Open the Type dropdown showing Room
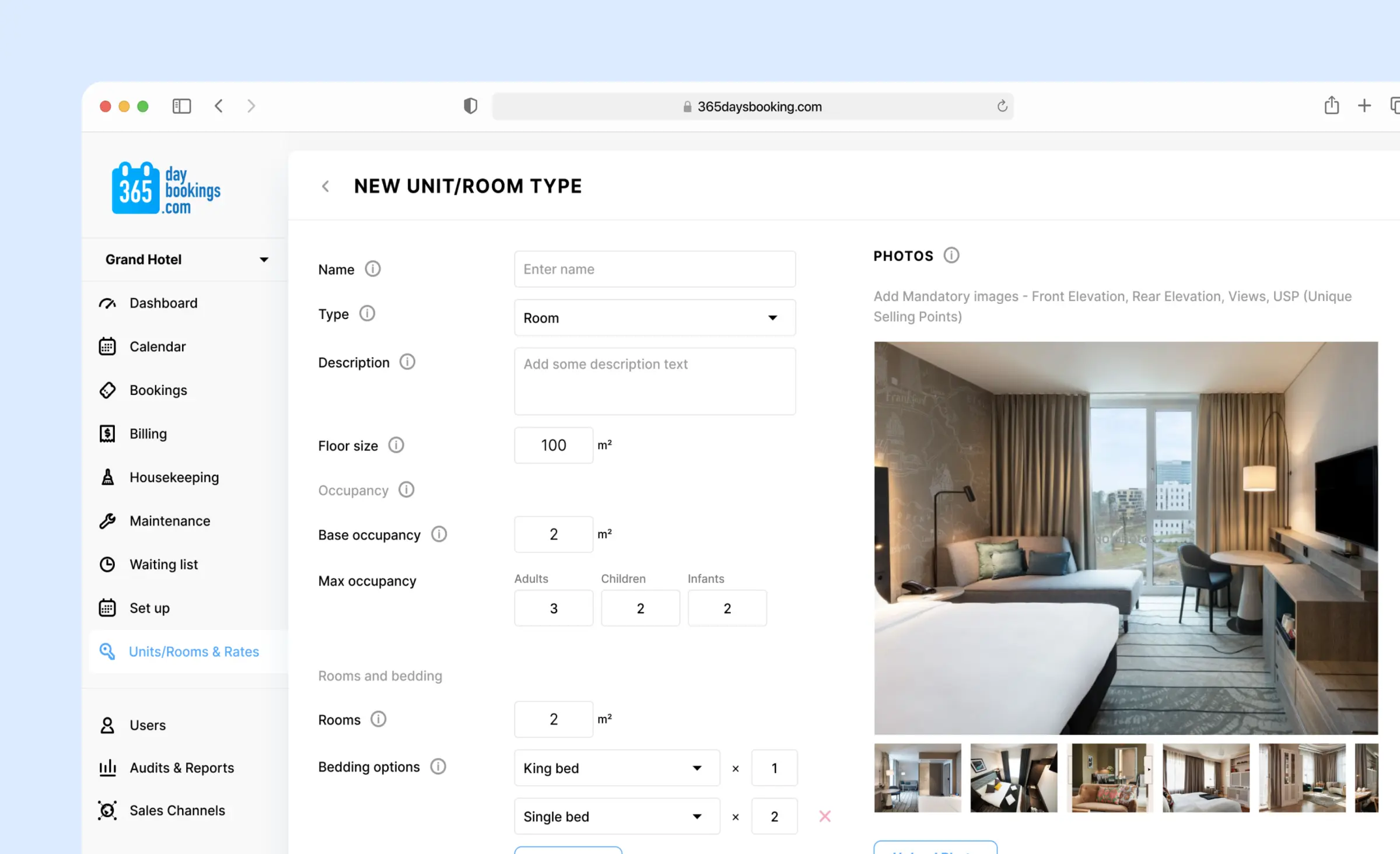1400x854 pixels. tap(654, 318)
